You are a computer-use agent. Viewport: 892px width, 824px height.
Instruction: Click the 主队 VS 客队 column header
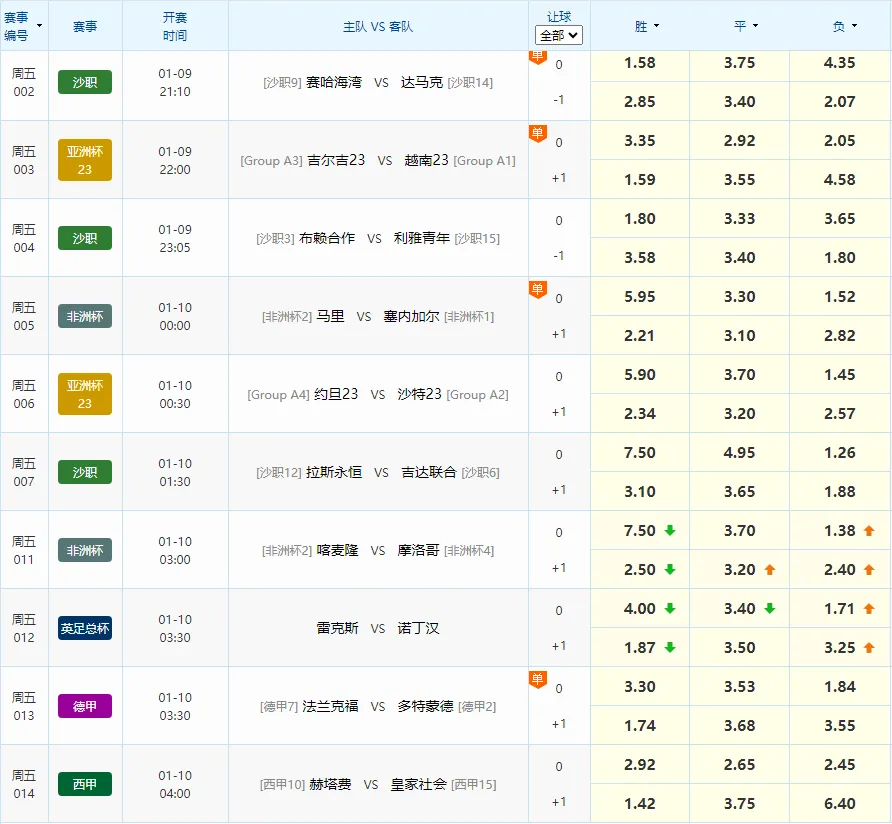[378, 25]
